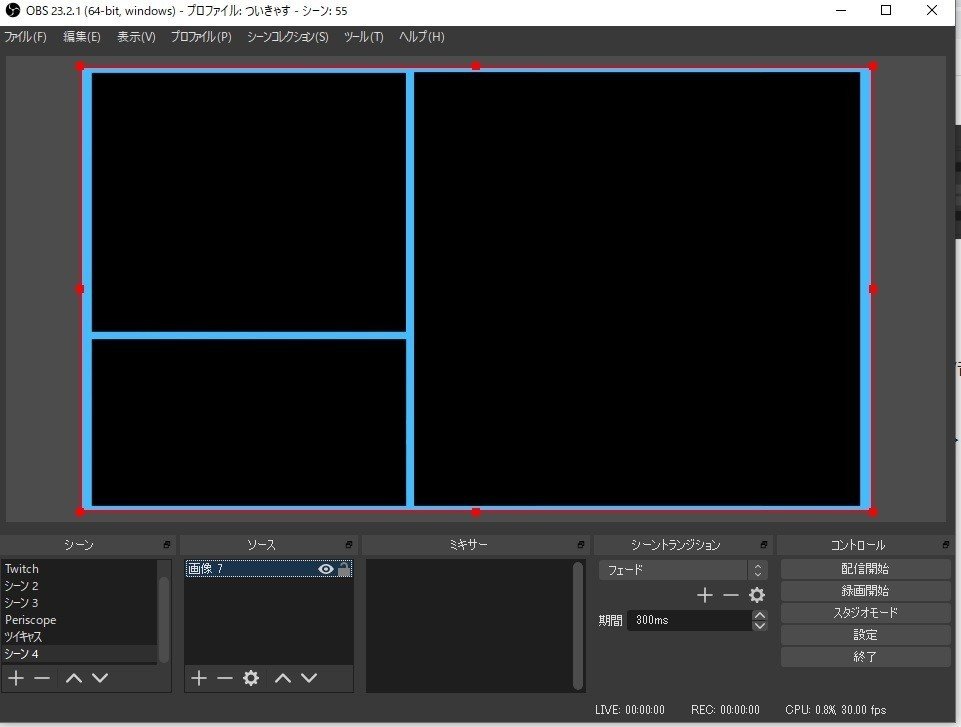Screen dimensions: 961x727
Task: Start streaming with 配信開始 button
Action: pyautogui.click(x=865, y=569)
